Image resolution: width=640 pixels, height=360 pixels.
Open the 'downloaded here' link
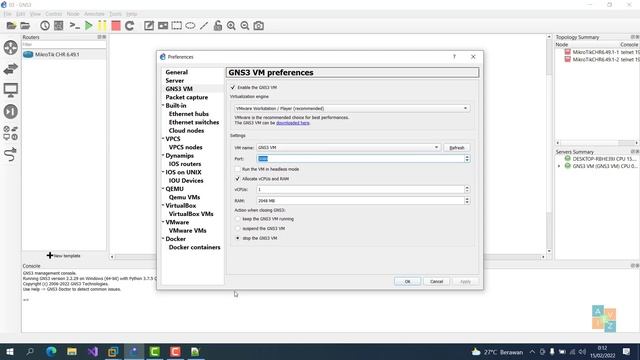tap(293, 123)
